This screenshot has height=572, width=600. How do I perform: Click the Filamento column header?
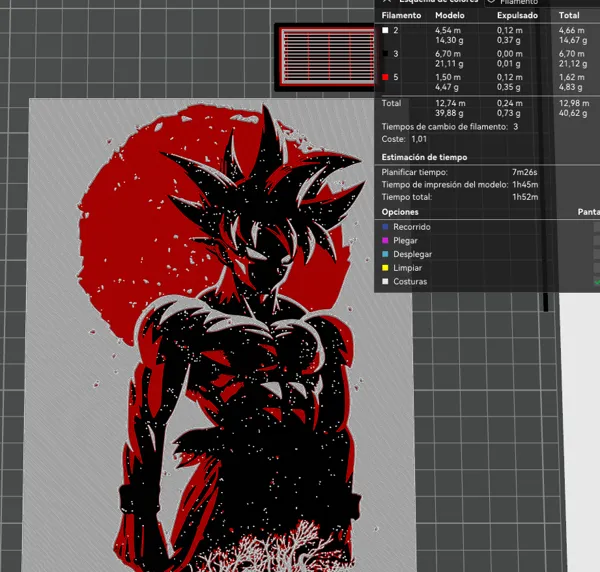click(x=401, y=15)
